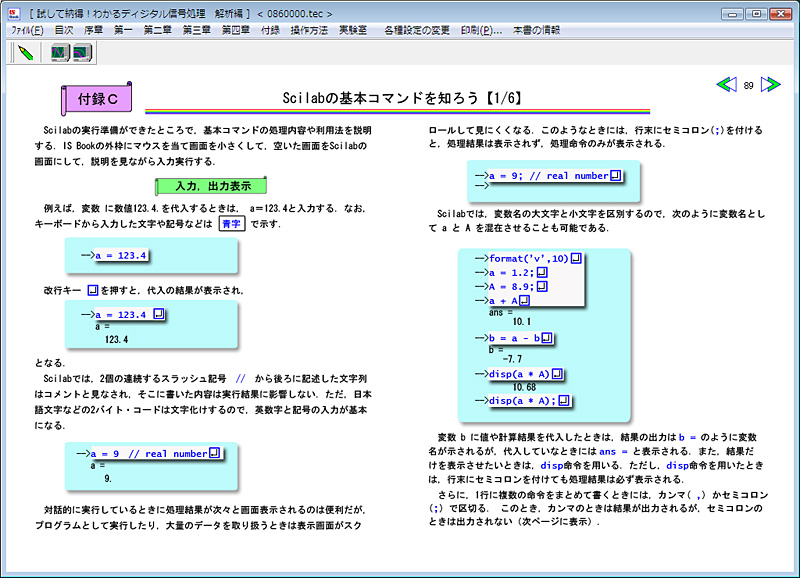Viewport: 800px width, 578px height.
Task: Click the page number 89
Action: (748, 85)
